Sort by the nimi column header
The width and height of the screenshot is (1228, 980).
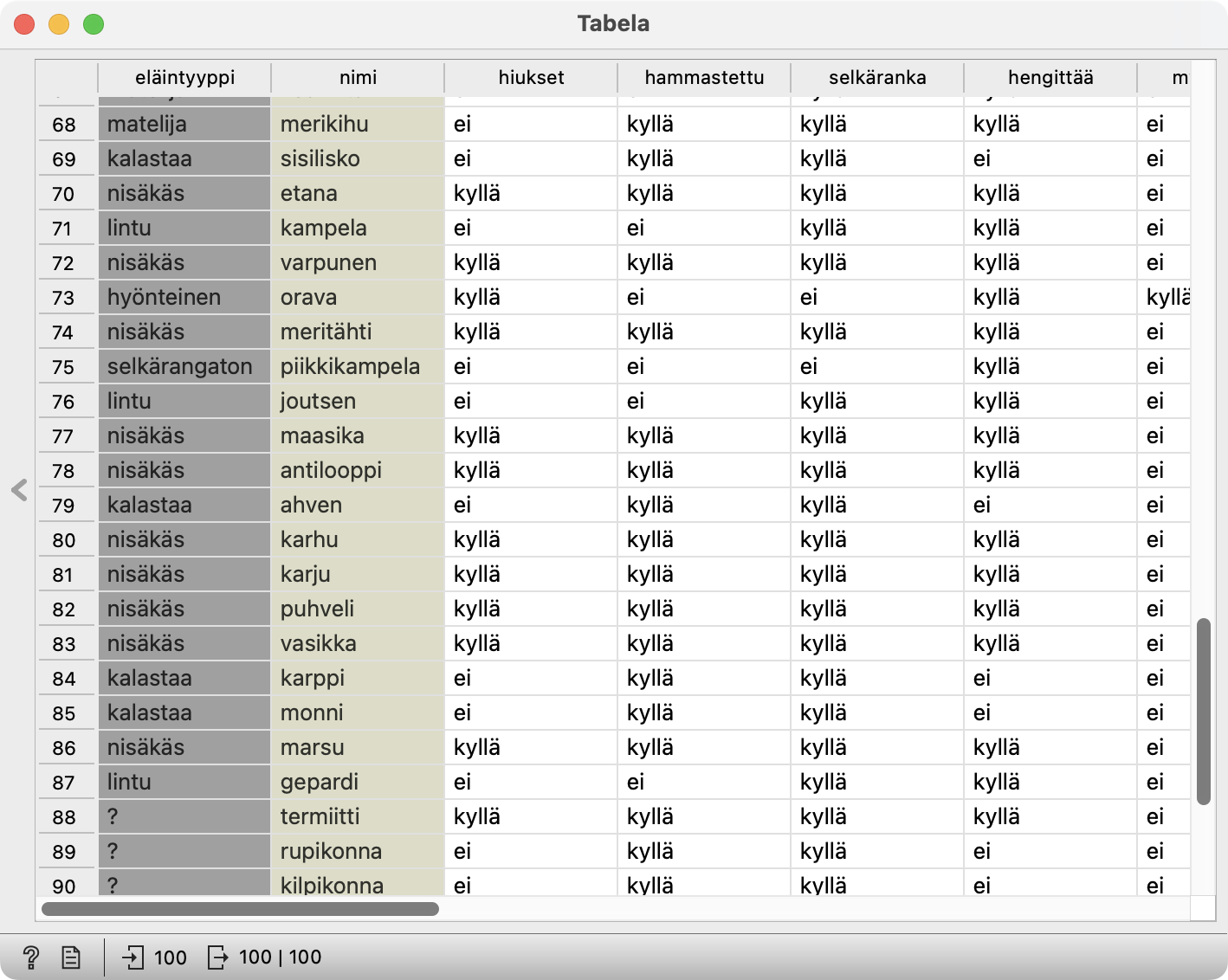tap(358, 78)
